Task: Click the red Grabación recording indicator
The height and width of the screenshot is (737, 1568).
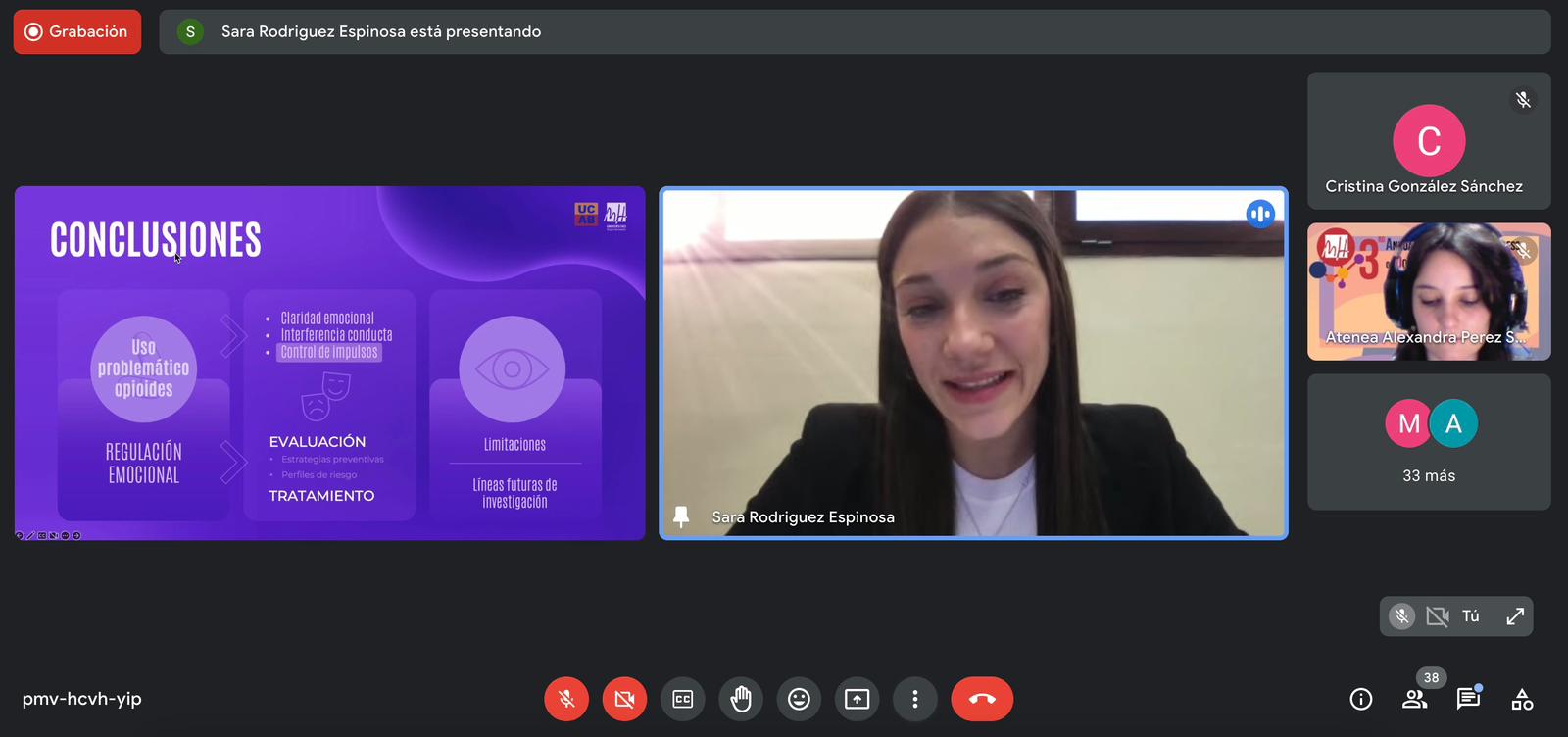Action: tap(77, 31)
